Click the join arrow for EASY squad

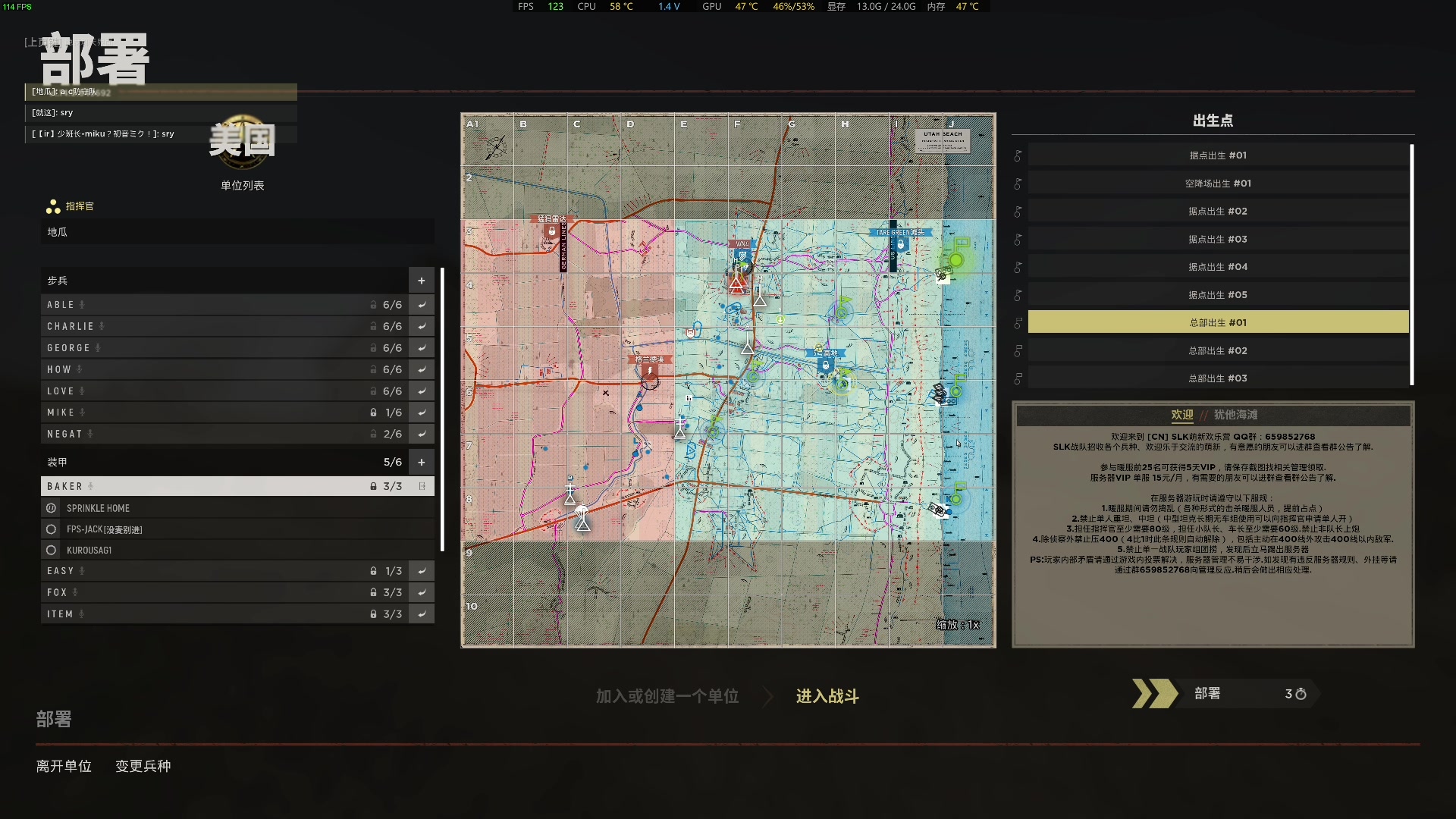421,571
